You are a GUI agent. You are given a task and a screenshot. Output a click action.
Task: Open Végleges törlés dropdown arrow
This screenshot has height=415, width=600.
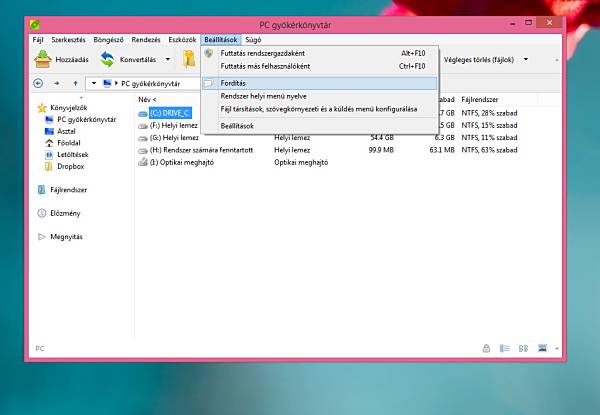(526, 60)
